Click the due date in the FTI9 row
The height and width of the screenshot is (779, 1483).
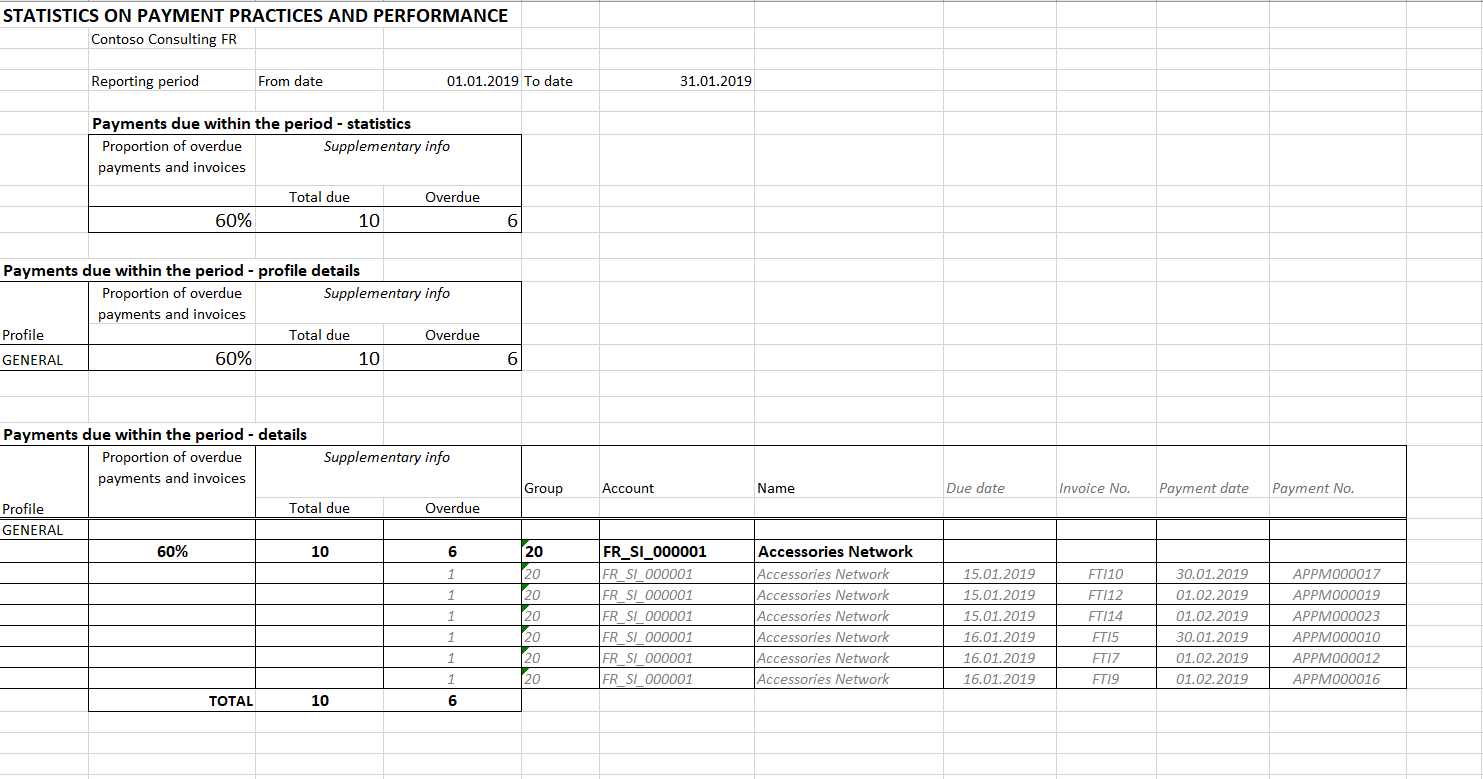click(999, 679)
